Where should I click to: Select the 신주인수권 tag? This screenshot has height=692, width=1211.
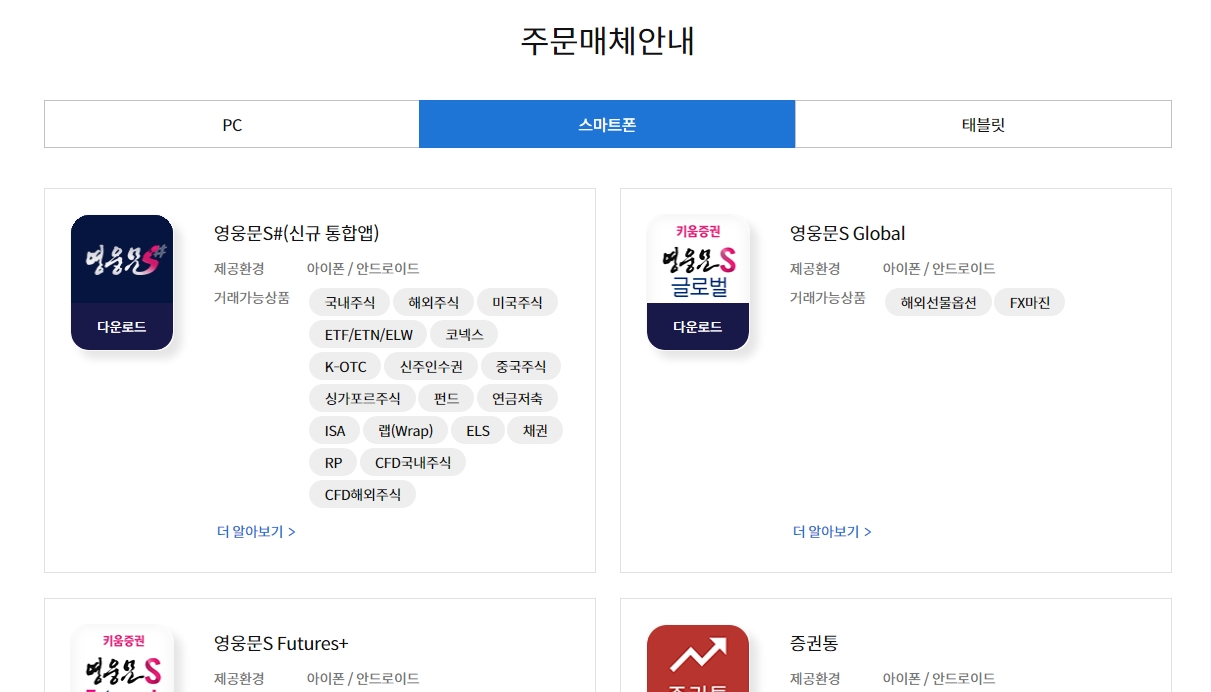(x=431, y=366)
